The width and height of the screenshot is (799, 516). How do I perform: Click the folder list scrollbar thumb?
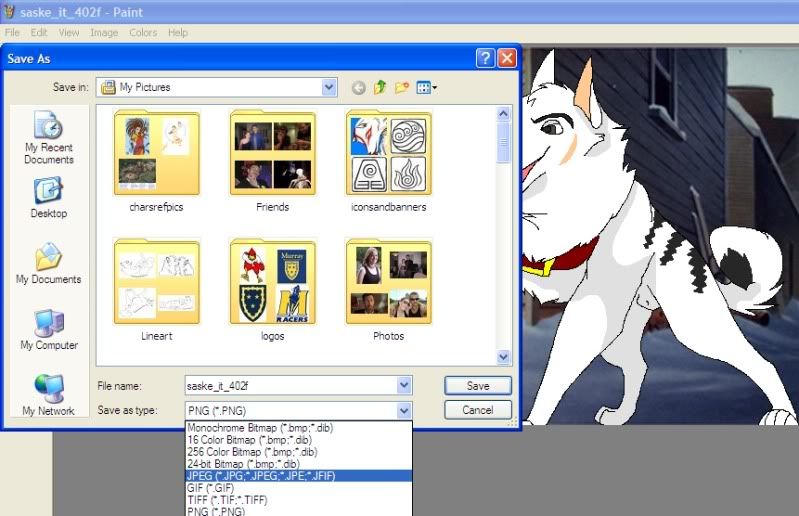[503, 142]
